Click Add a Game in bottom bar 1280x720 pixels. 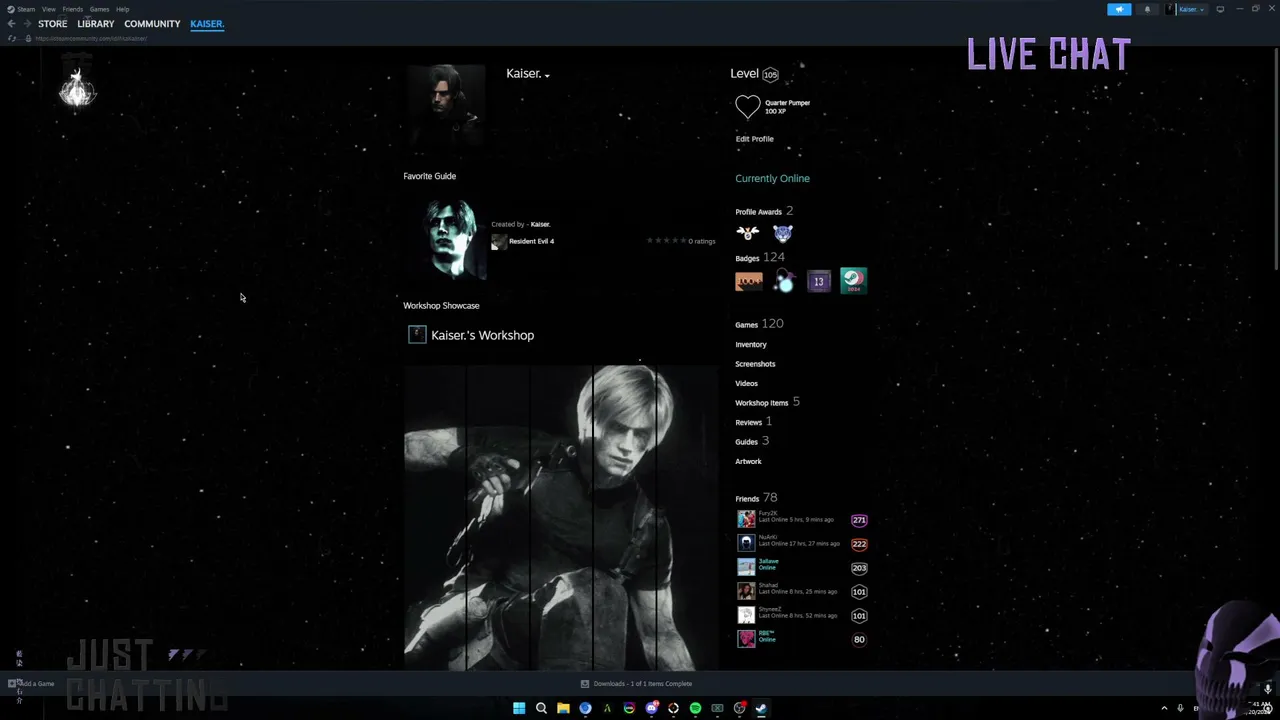pos(31,684)
